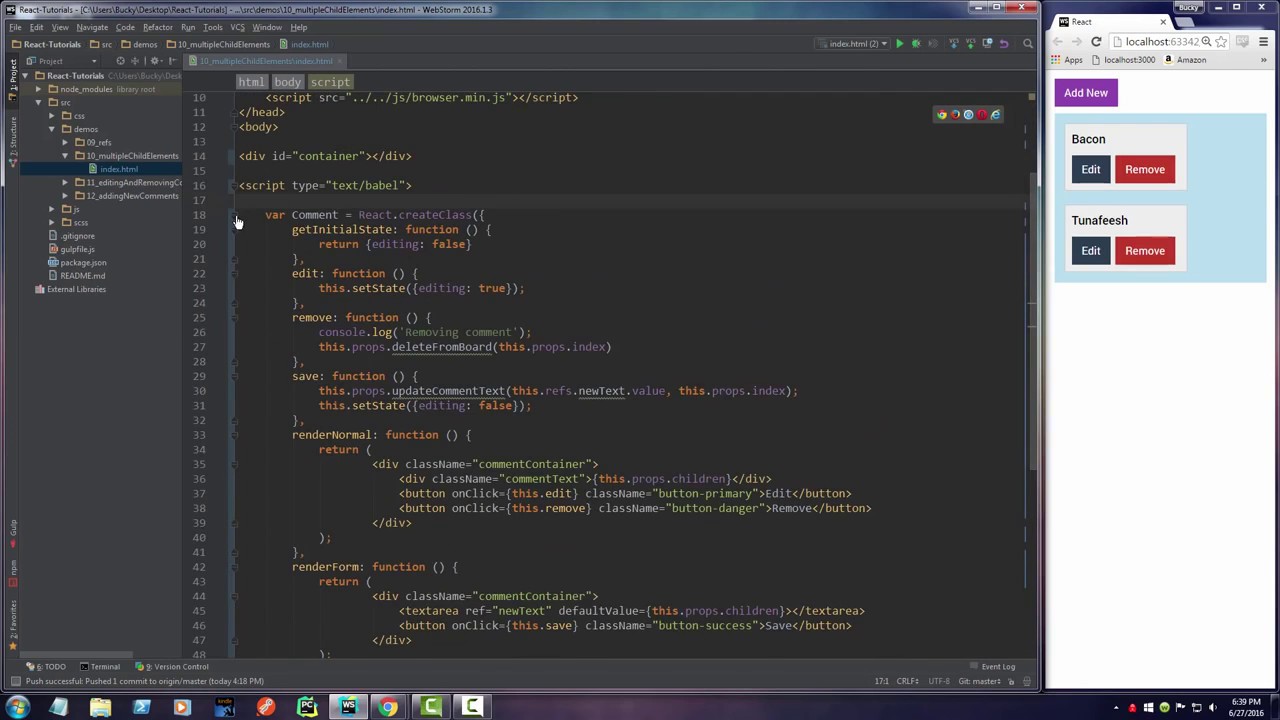
Task: Select the script breadcrumb in editor
Action: (330, 82)
